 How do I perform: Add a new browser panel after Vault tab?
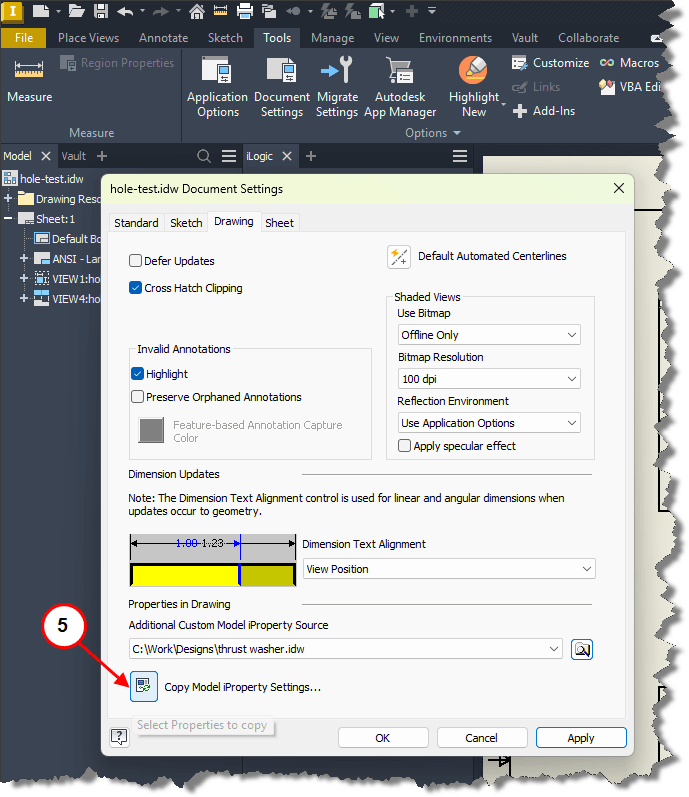102,156
